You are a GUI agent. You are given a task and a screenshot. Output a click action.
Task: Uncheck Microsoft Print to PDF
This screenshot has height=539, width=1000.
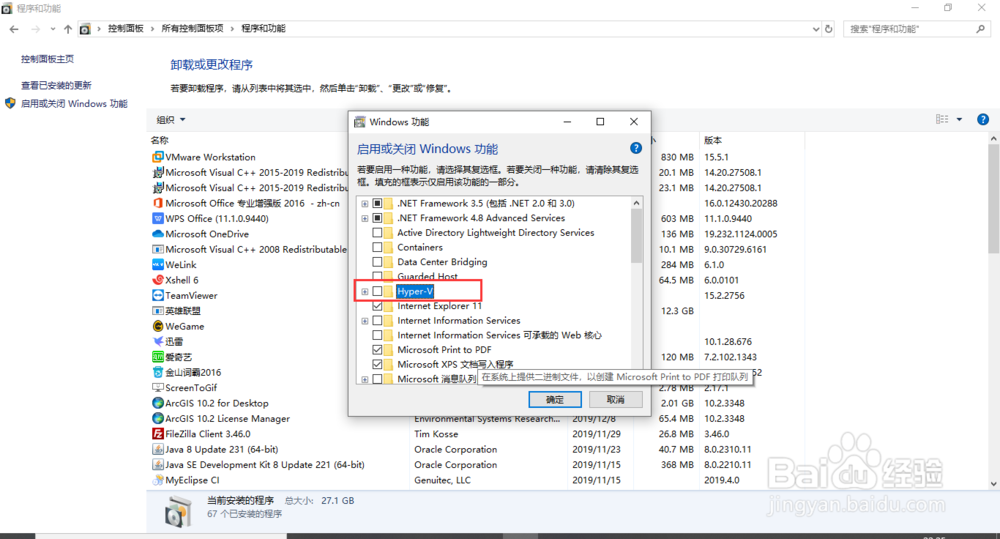coord(378,350)
